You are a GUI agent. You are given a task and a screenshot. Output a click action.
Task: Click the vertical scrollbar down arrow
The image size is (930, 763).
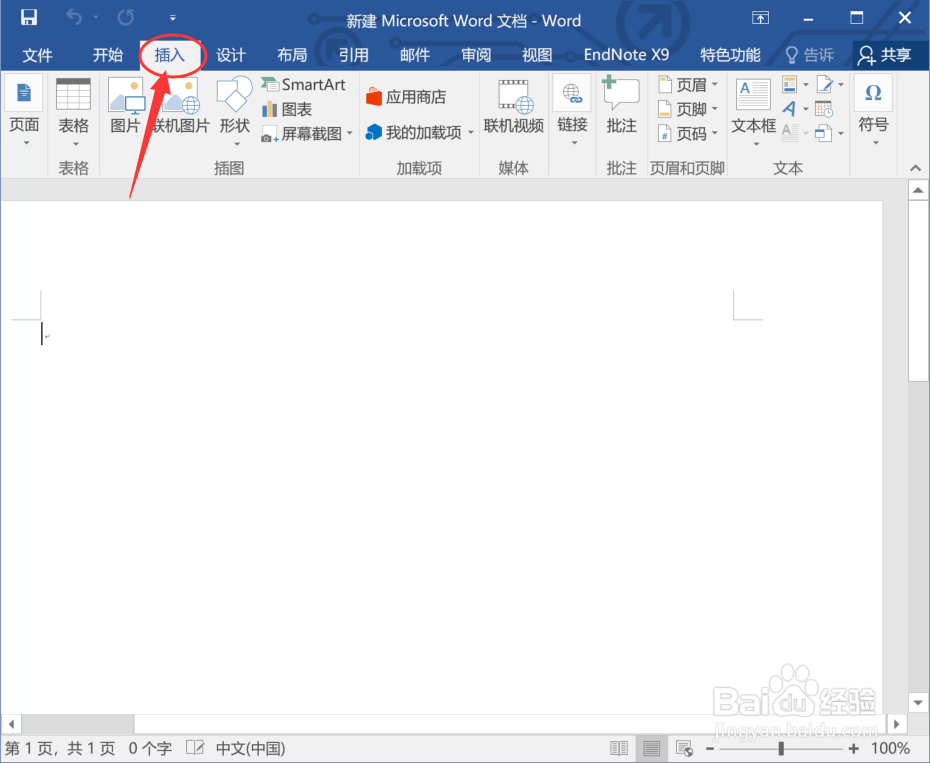pyautogui.click(x=918, y=702)
